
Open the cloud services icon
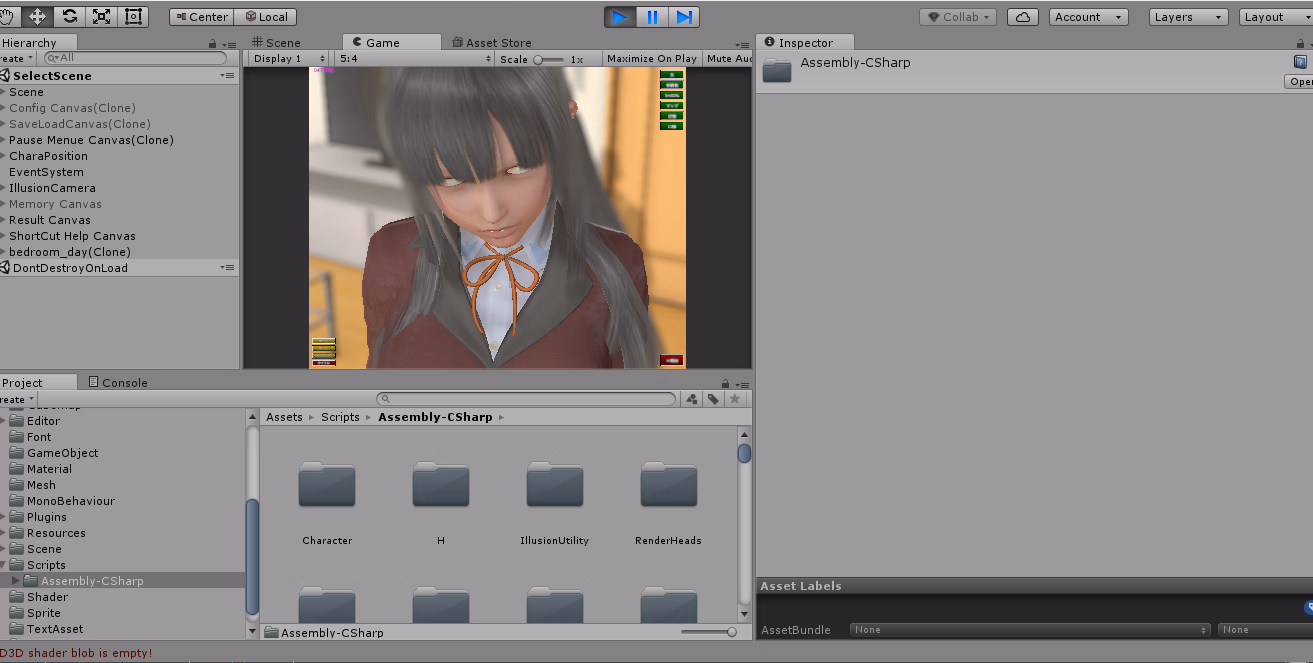[x=1022, y=17]
